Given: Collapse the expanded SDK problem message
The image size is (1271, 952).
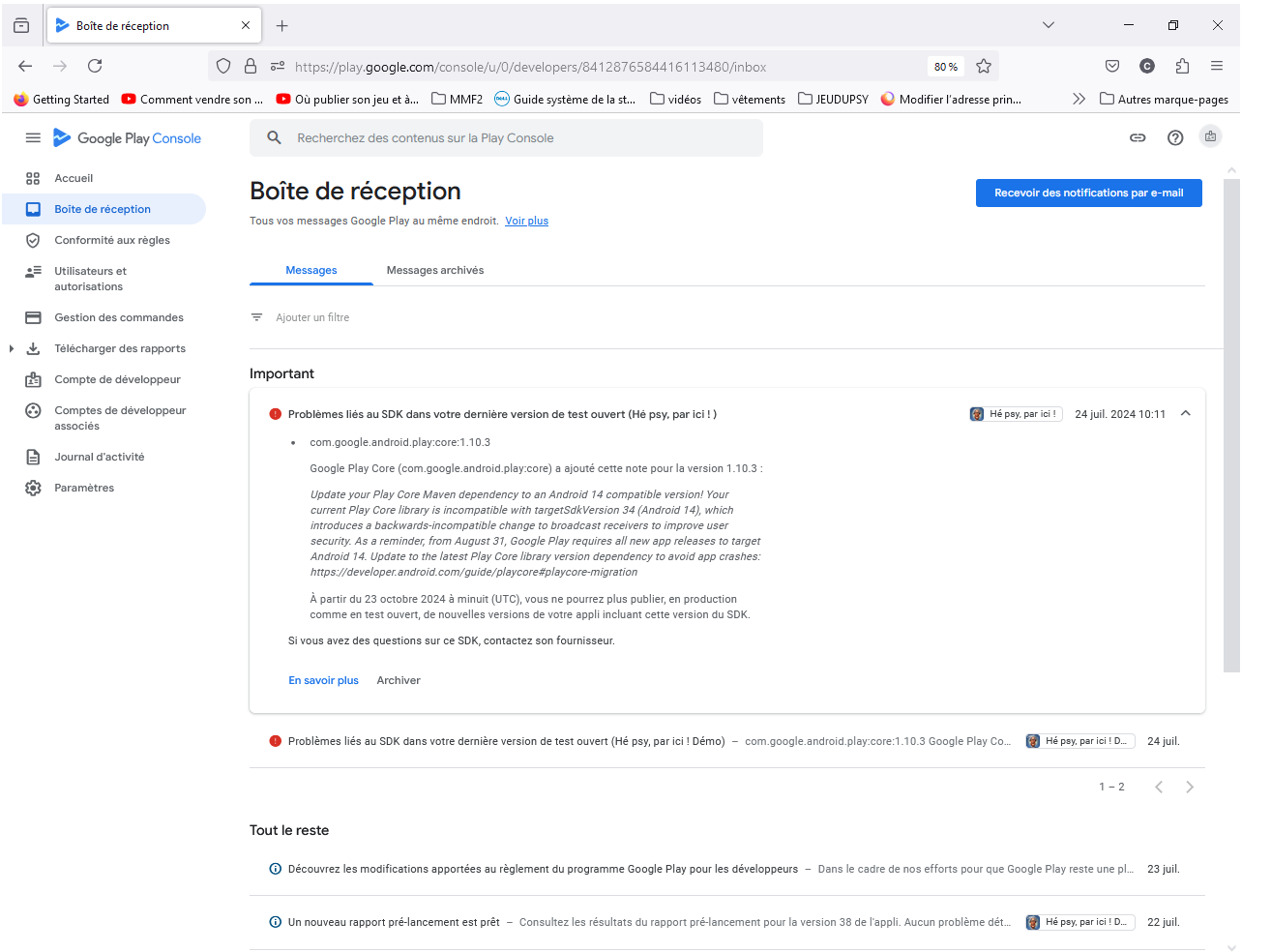Looking at the screenshot, I should click(x=1185, y=414).
